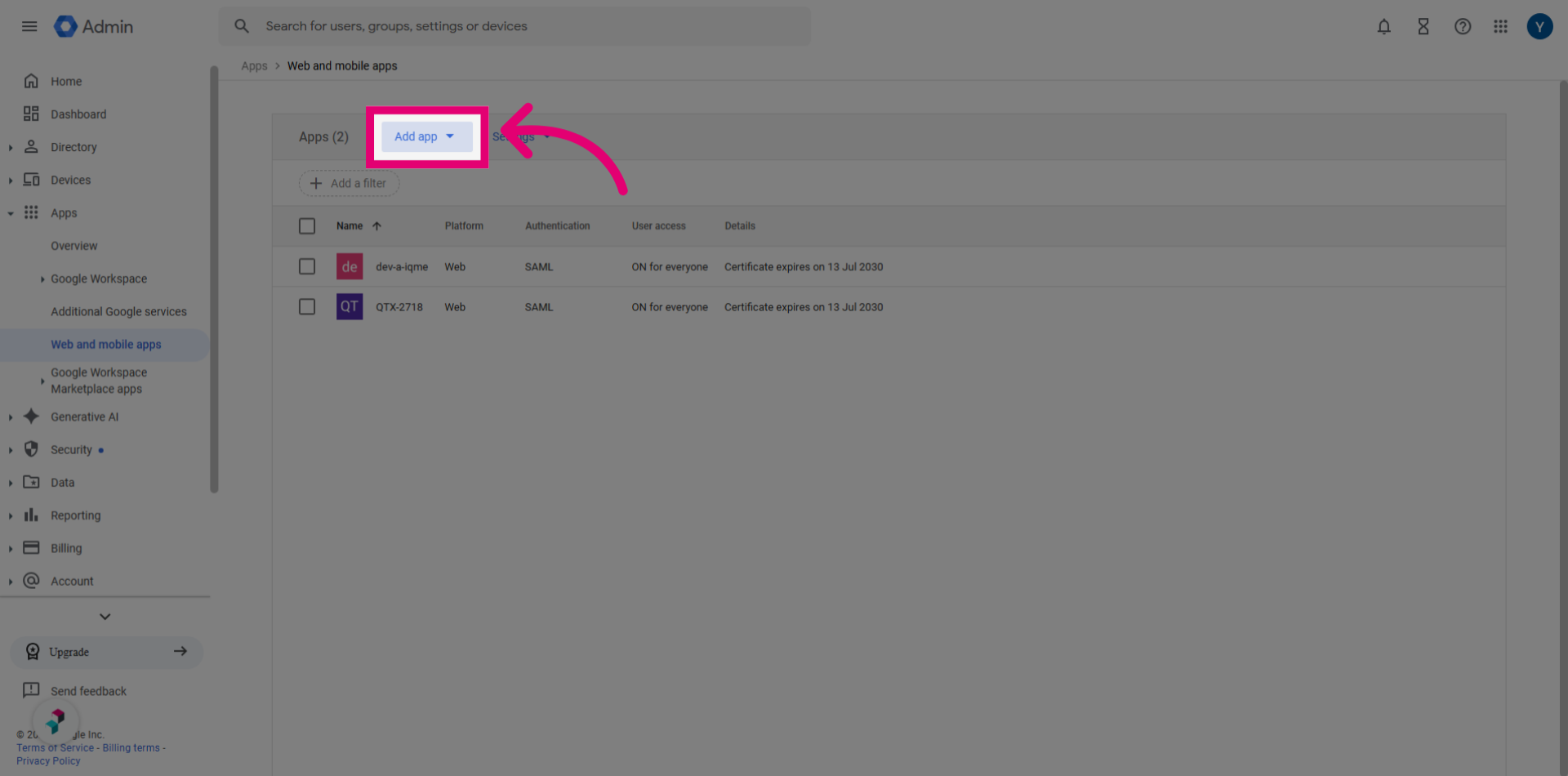Open Overview under Apps
Screen dimensions: 1568x776
tap(73, 246)
